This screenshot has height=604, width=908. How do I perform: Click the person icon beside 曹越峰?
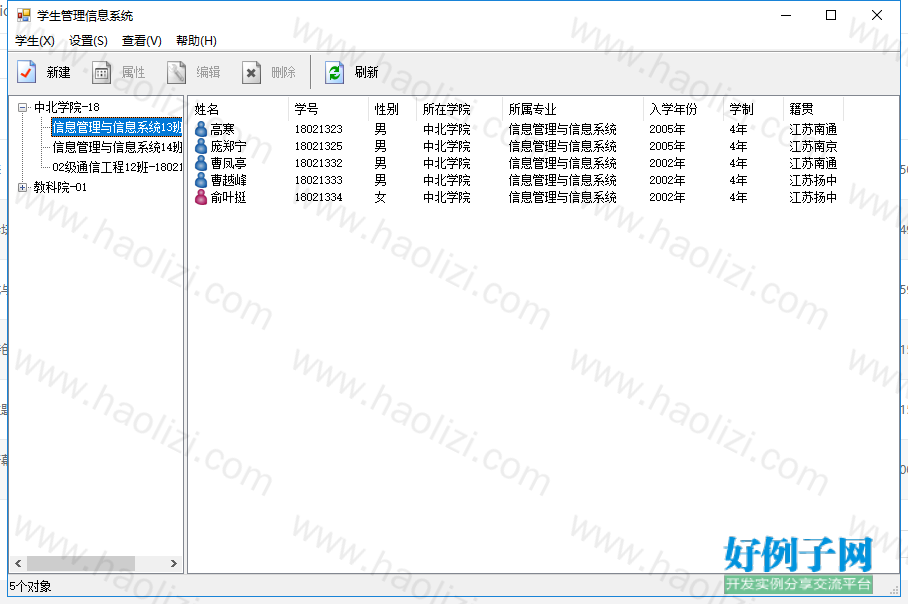[x=201, y=180]
